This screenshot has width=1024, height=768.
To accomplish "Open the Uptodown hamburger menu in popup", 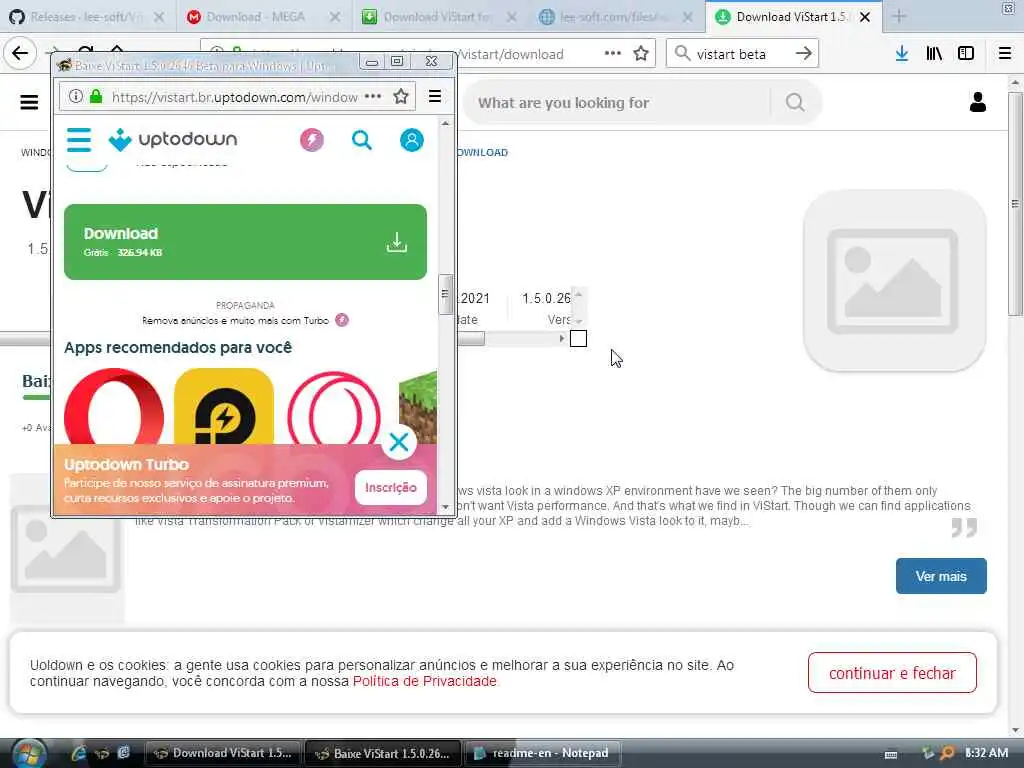I will 79,140.
